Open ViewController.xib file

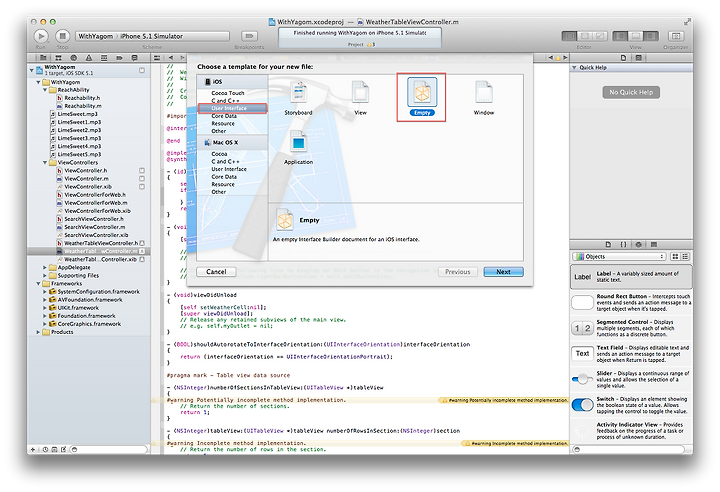coord(87,187)
